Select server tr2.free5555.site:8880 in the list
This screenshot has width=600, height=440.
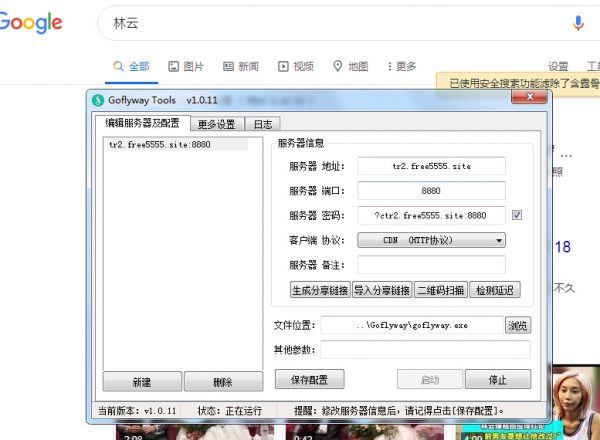[176, 145]
